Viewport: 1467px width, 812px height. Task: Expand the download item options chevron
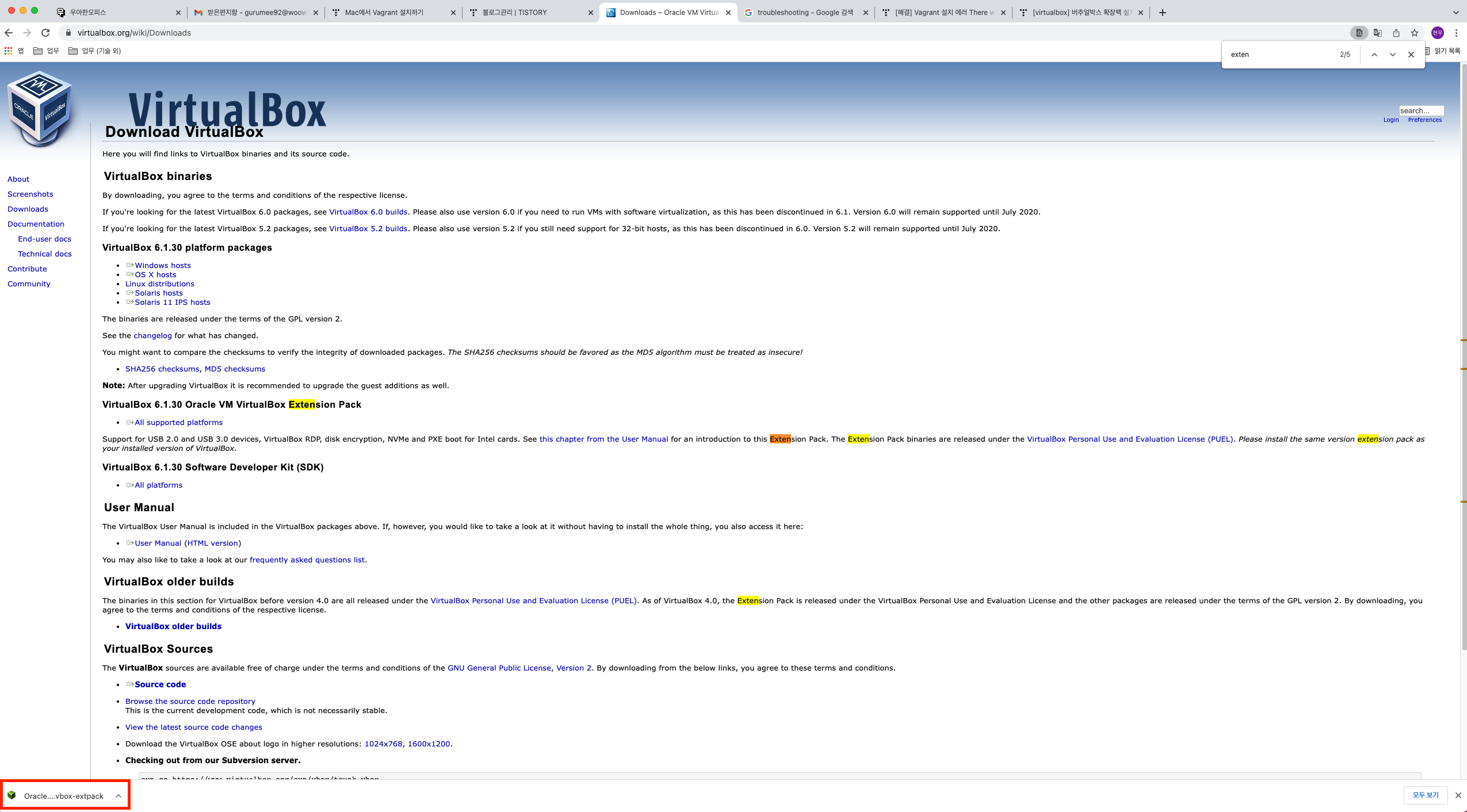pos(118,796)
